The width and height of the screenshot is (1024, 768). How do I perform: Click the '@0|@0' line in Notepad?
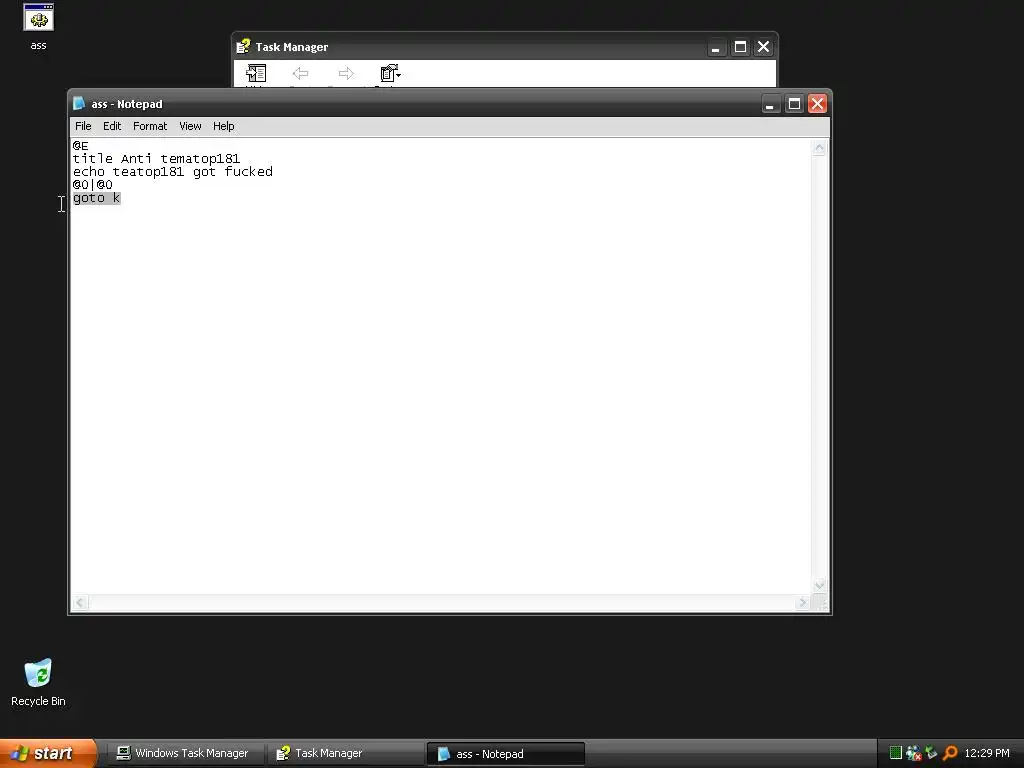(92, 185)
